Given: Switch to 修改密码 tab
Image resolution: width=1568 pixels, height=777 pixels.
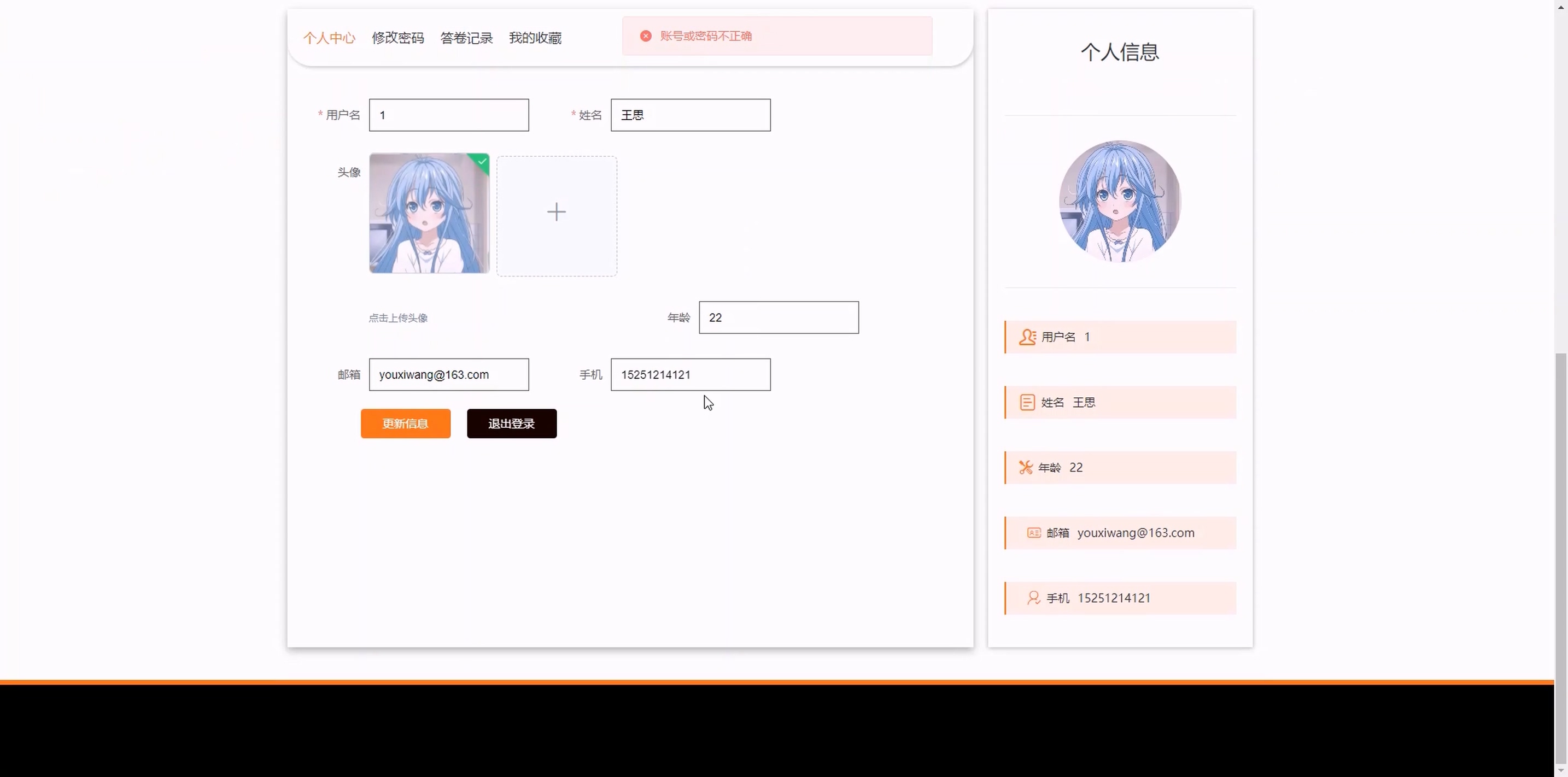Looking at the screenshot, I should (x=397, y=38).
